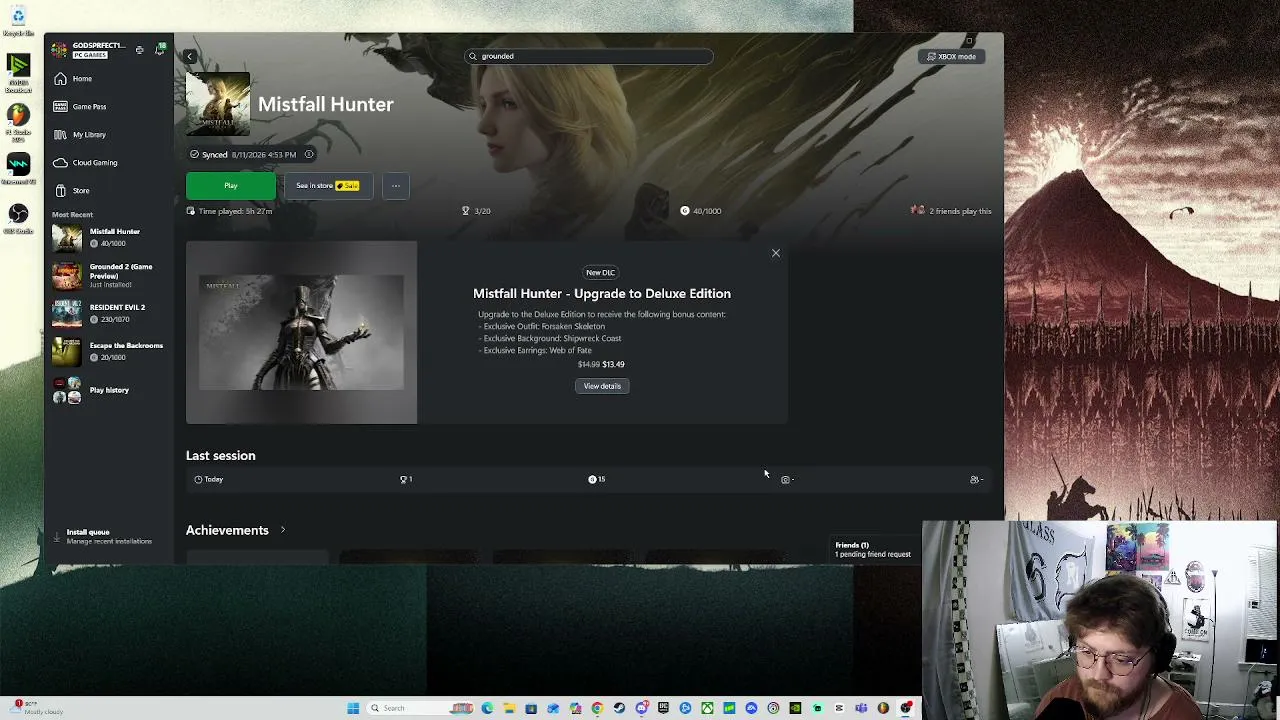Open Epic Games Launcher from the taskbar
The image size is (1280, 720).
663,709
